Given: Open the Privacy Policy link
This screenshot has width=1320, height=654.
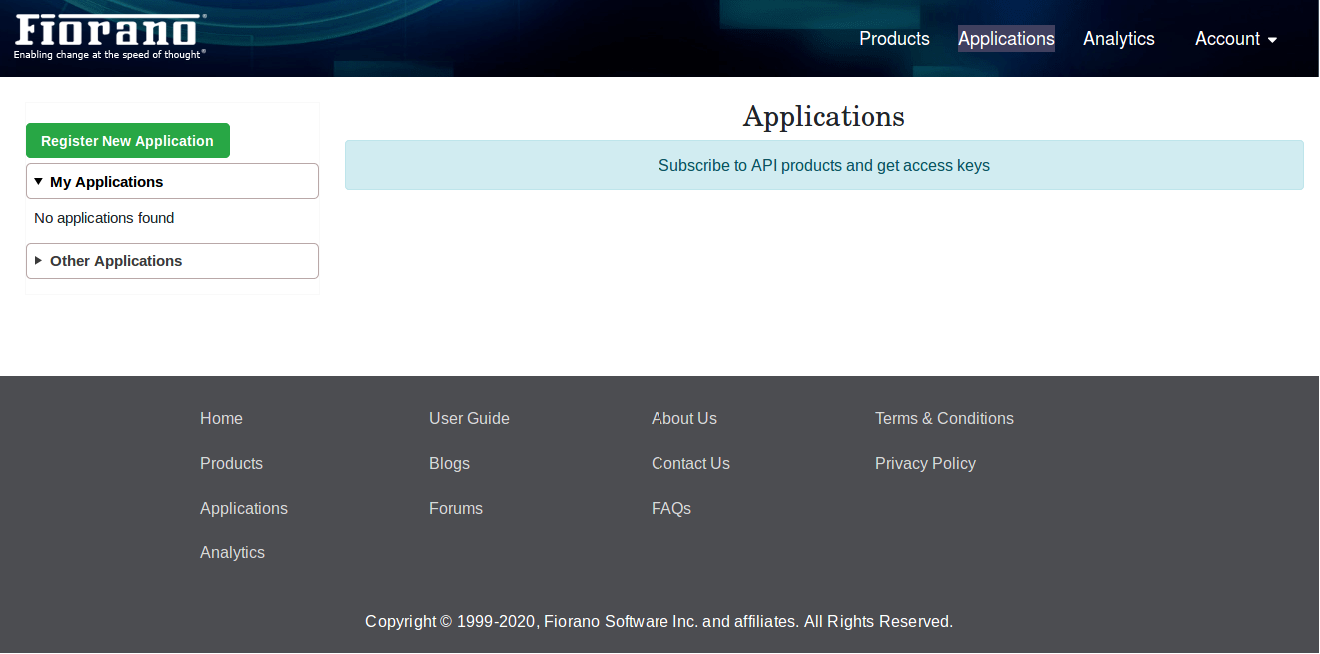Looking at the screenshot, I should coord(924,464).
